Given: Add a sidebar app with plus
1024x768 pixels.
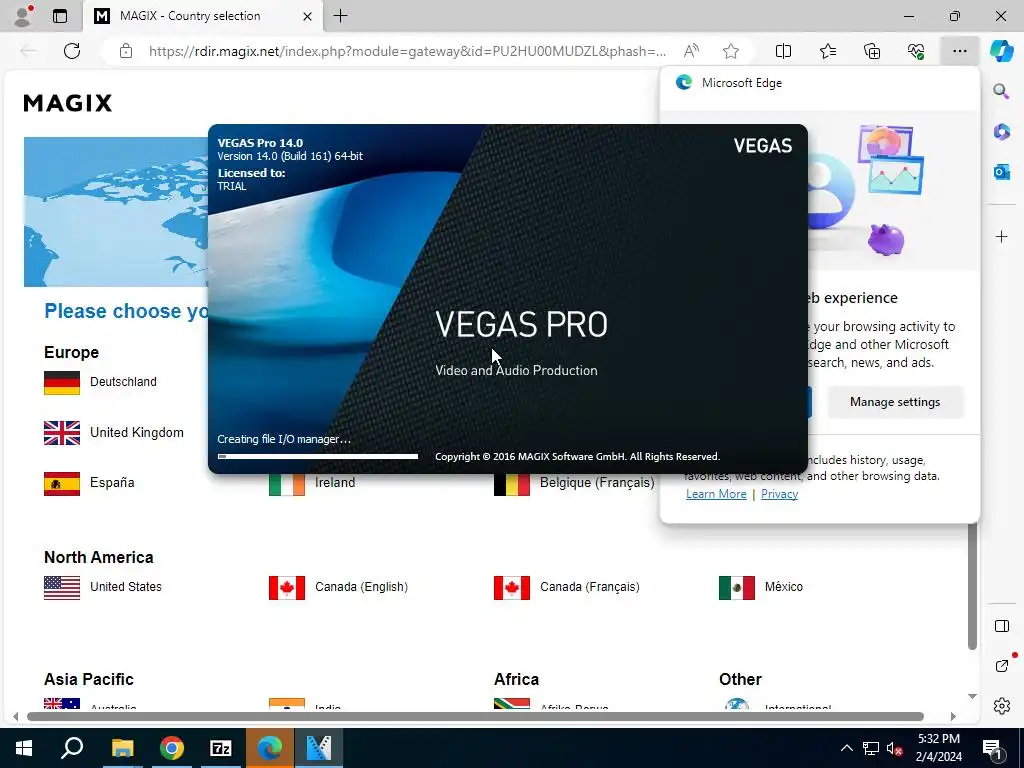Looking at the screenshot, I should (x=1001, y=236).
